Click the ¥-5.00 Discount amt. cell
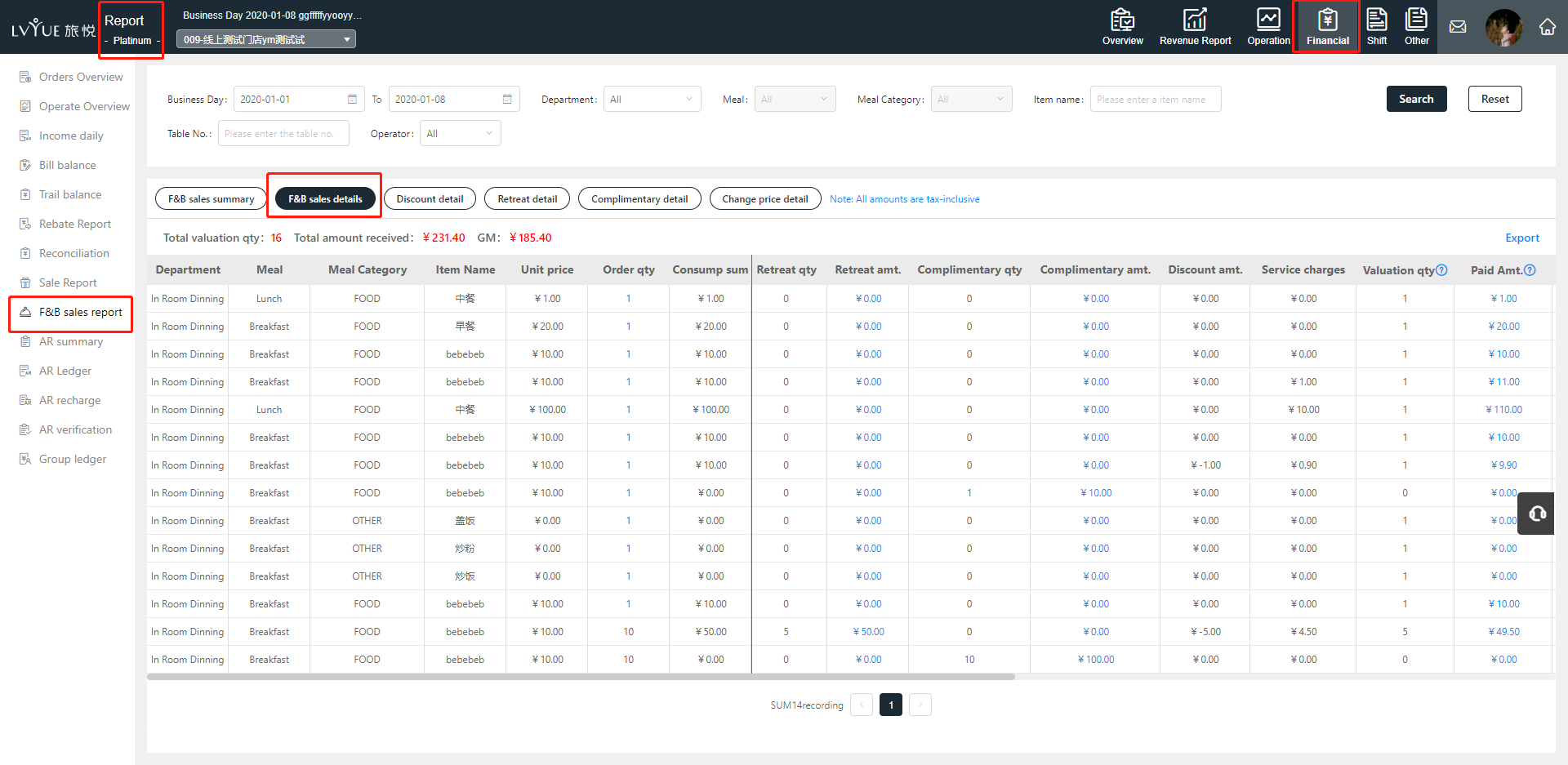 [x=1205, y=632]
